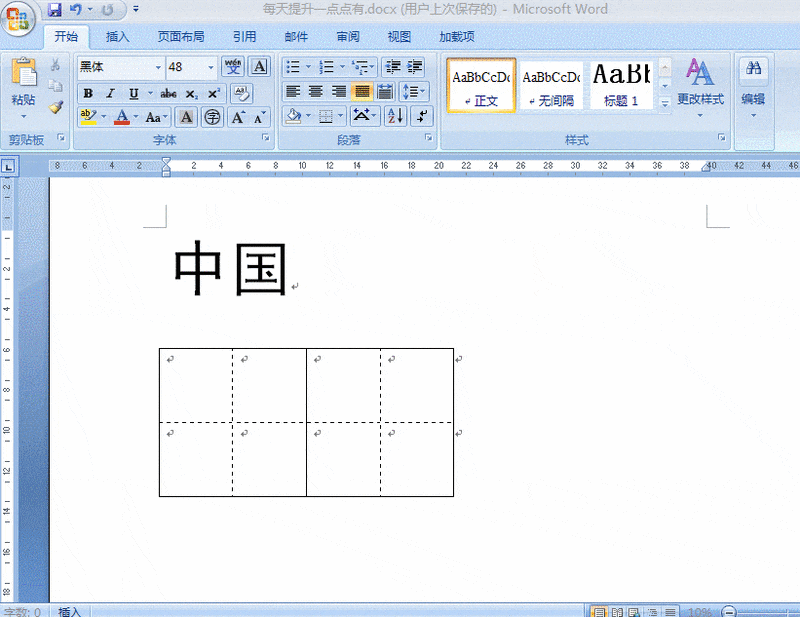Toggle Bold formatting
The width and height of the screenshot is (800, 617).
88,93
